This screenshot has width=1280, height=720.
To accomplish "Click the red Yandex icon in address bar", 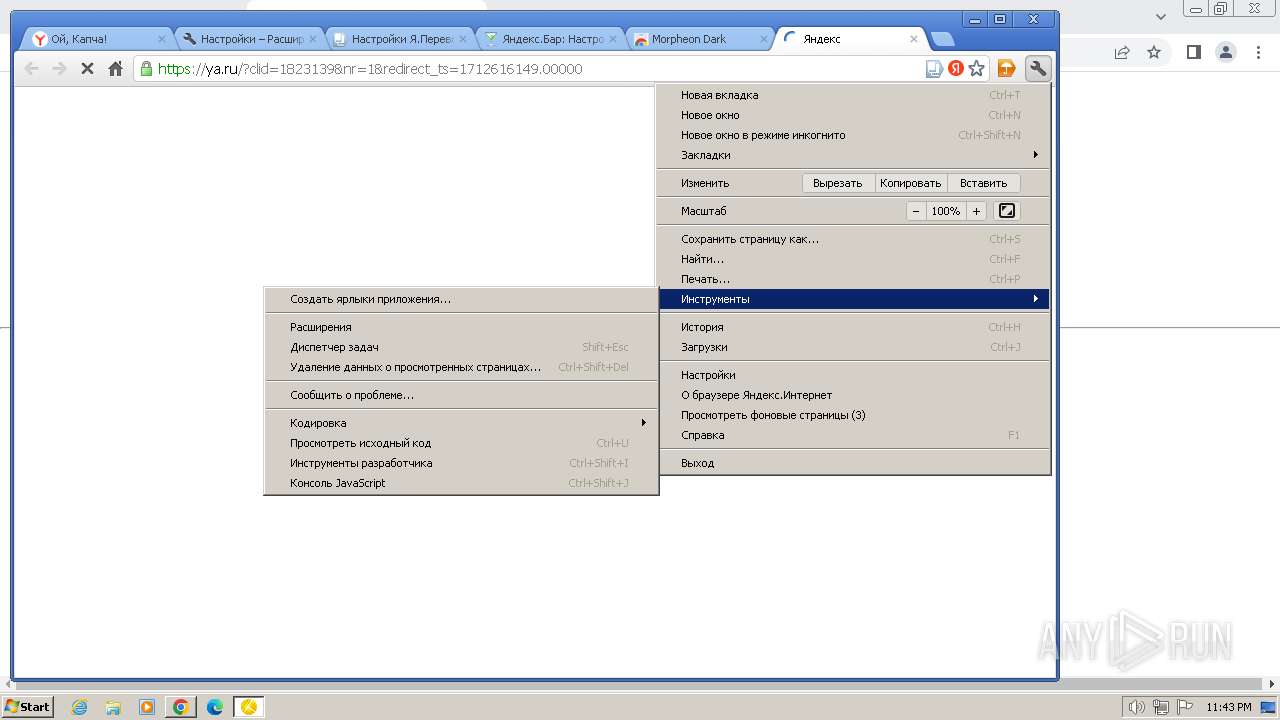I will click(x=956, y=68).
